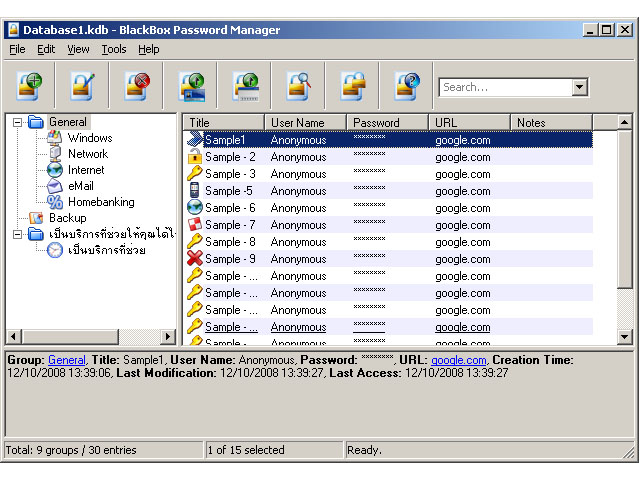640x480 pixels.
Task: Click the phone icon of Sample -5
Action: pyautogui.click(x=195, y=191)
